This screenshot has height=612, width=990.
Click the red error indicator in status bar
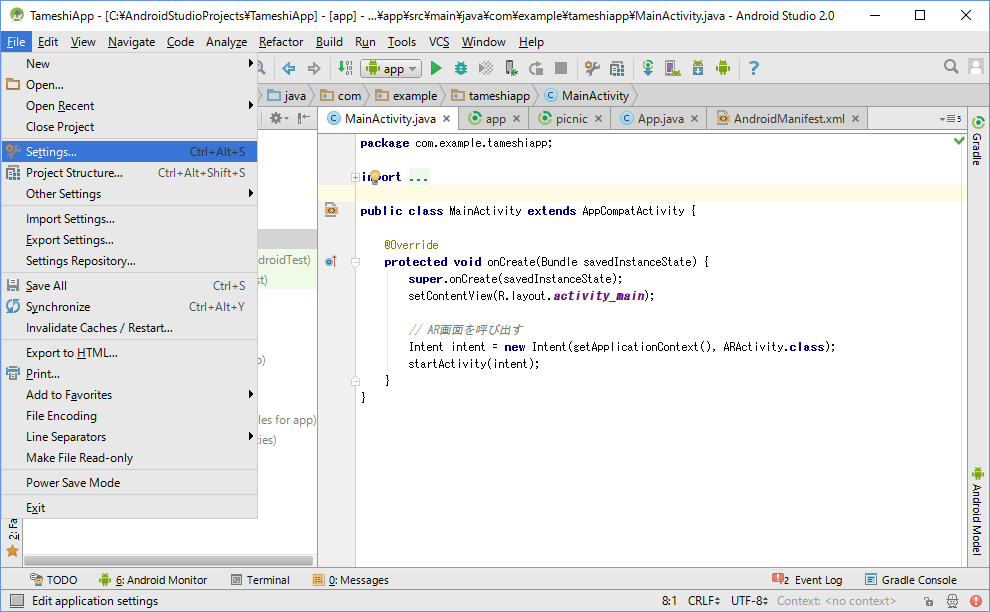coord(976,601)
